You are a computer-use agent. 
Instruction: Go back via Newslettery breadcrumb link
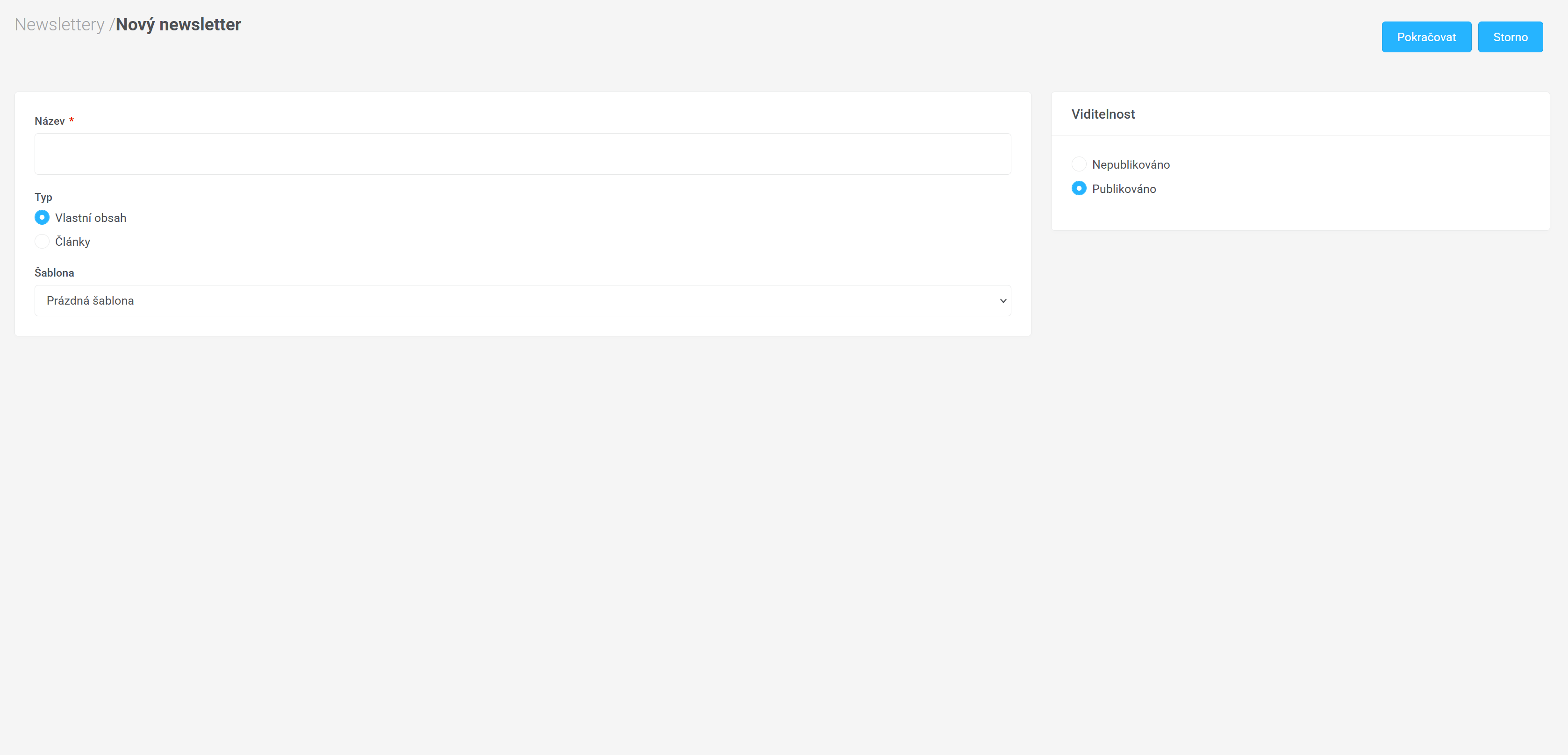tap(60, 24)
